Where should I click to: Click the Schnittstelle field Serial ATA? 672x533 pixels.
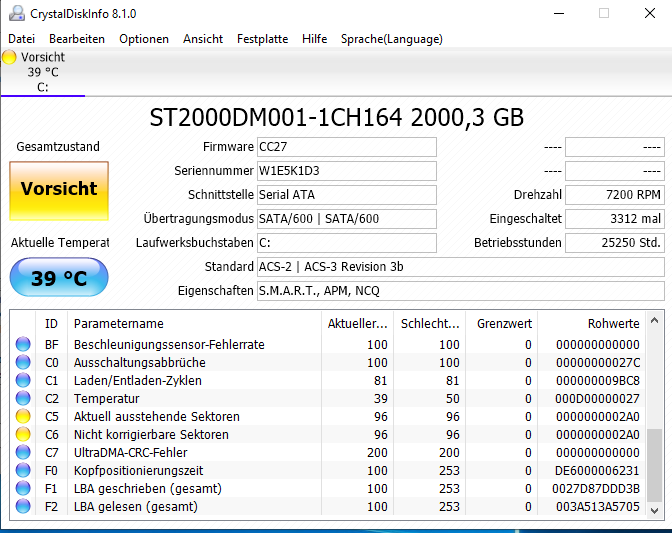tap(347, 195)
